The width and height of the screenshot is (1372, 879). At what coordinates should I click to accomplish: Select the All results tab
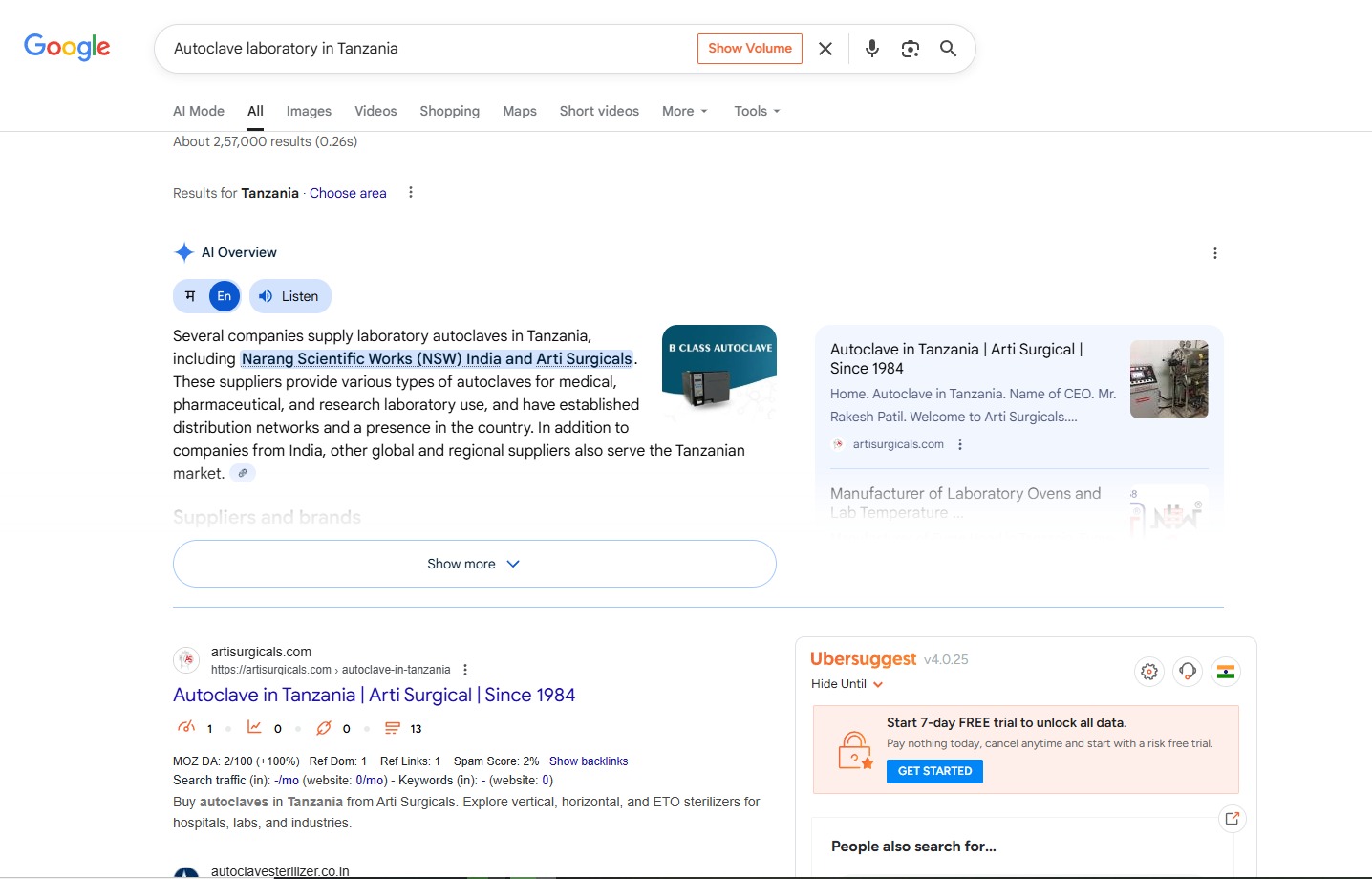[255, 111]
